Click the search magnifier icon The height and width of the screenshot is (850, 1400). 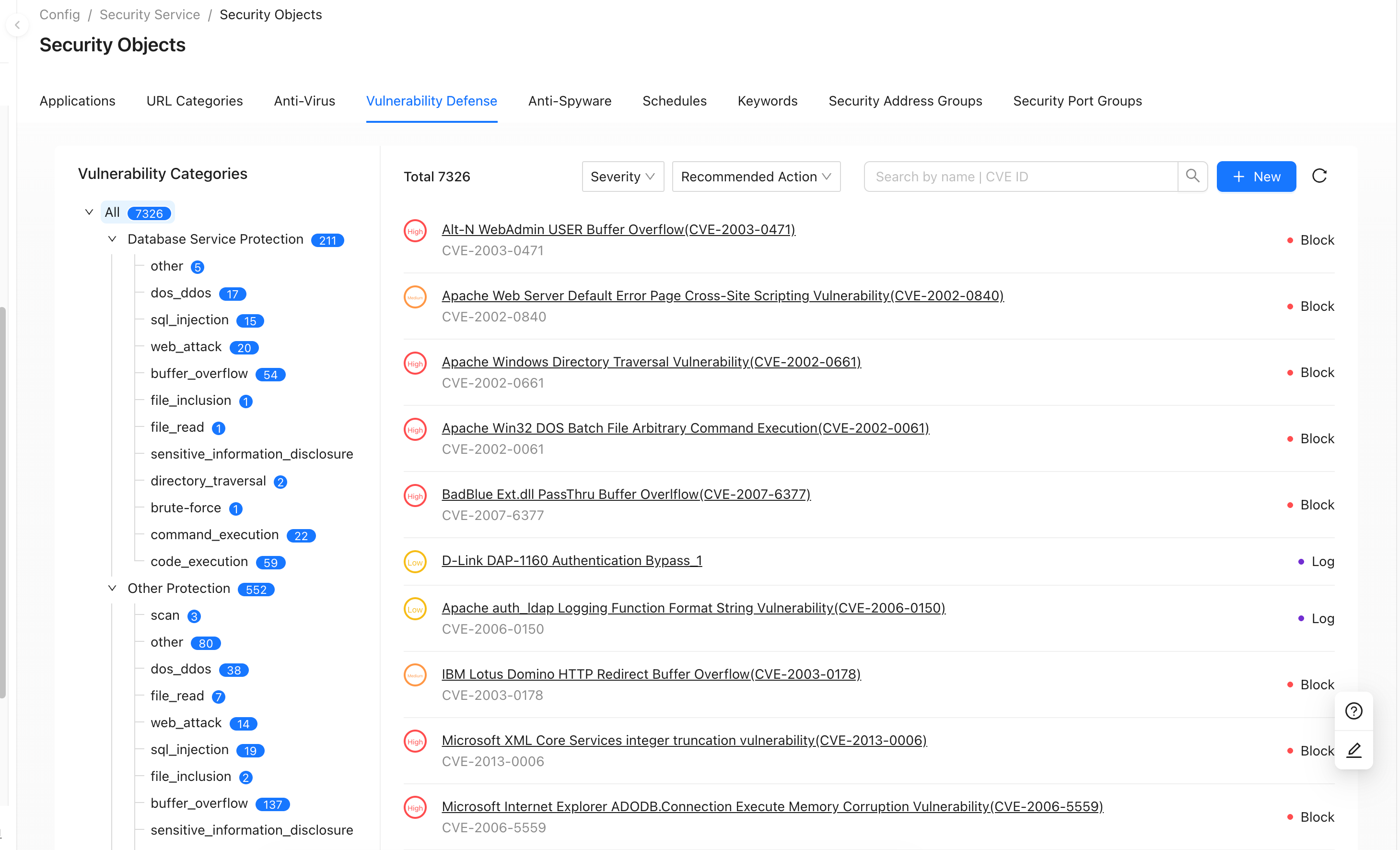1192,176
